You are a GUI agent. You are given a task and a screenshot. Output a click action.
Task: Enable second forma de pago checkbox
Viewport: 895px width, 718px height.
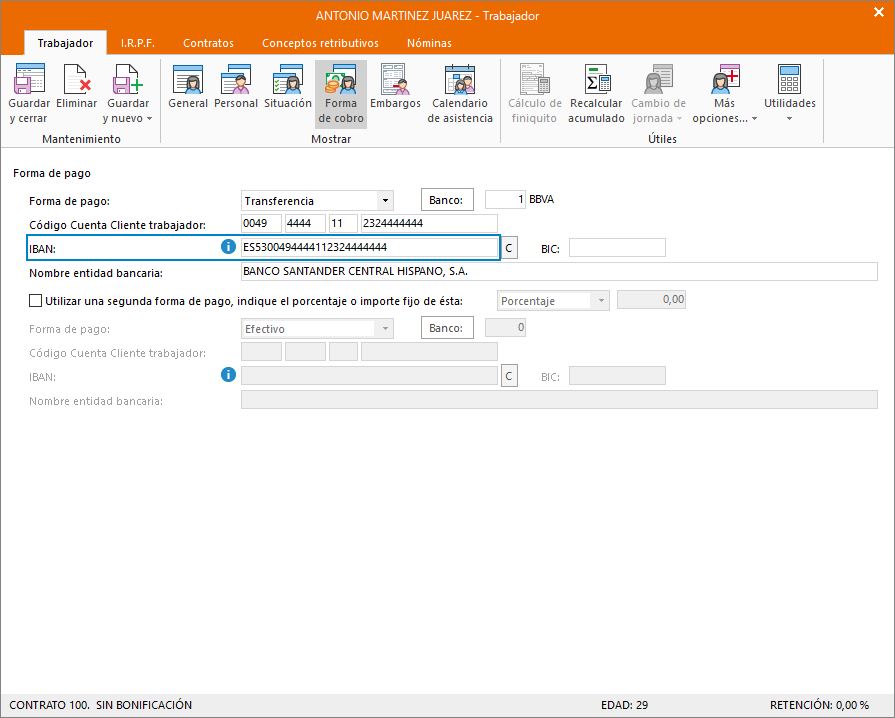point(35,300)
